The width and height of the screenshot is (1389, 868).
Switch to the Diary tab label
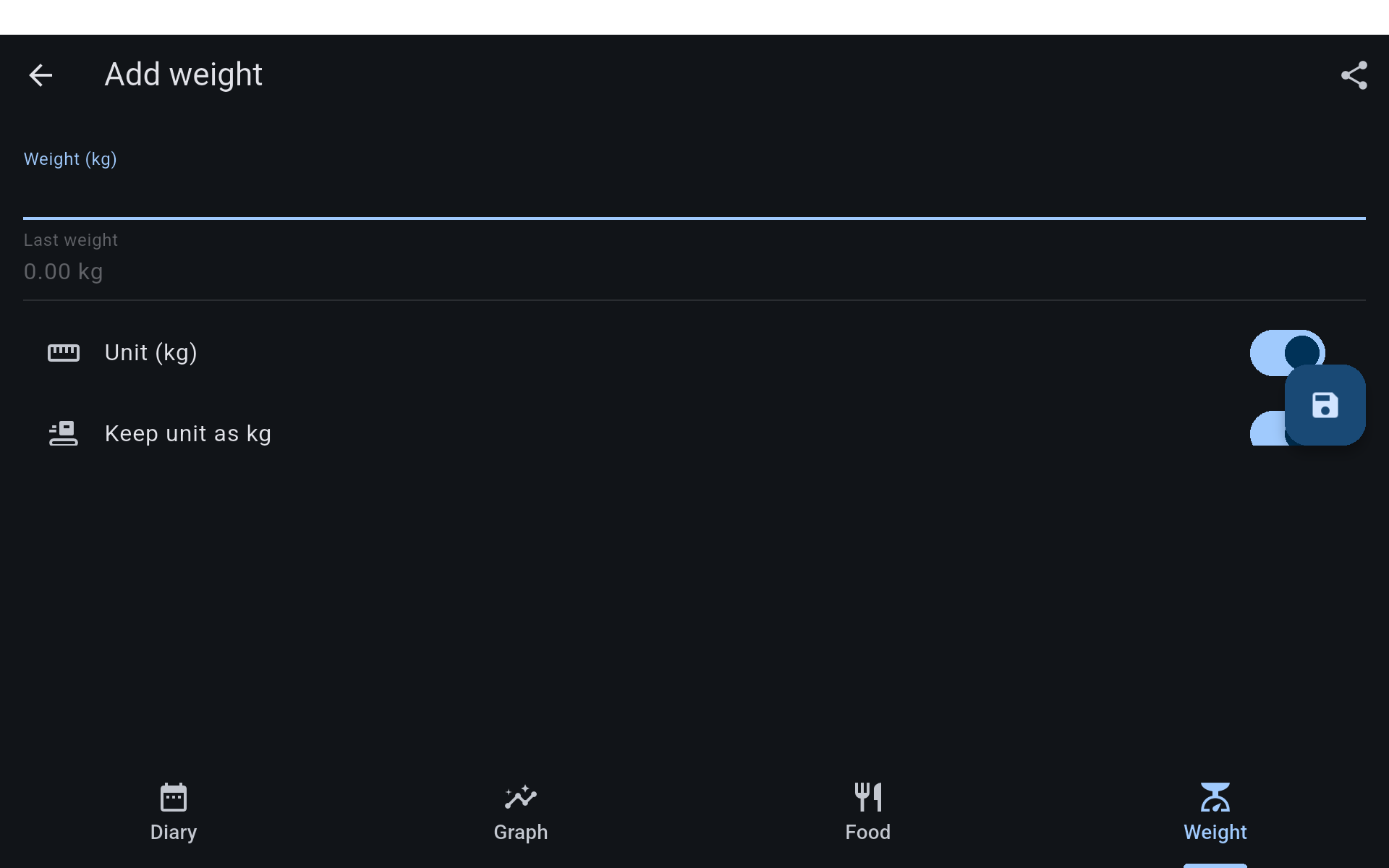[174, 833]
